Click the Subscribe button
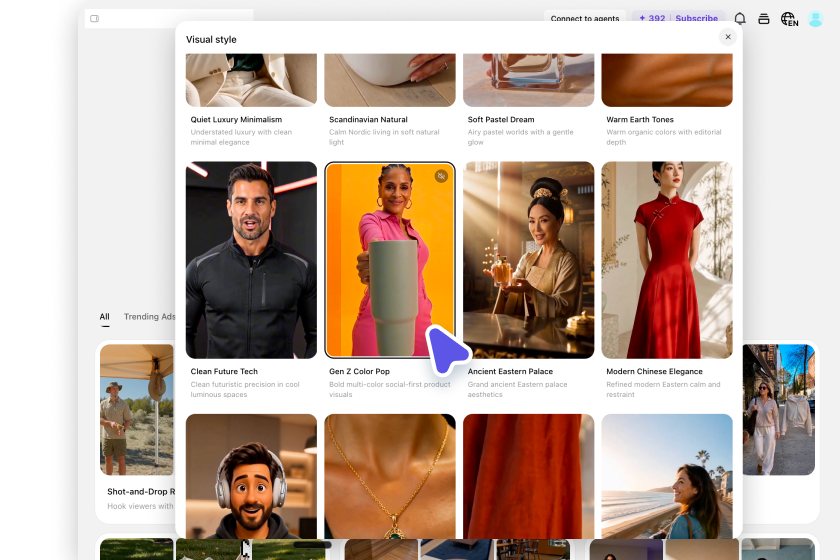Viewport: 840px width, 560px height. pyautogui.click(x=696, y=18)
